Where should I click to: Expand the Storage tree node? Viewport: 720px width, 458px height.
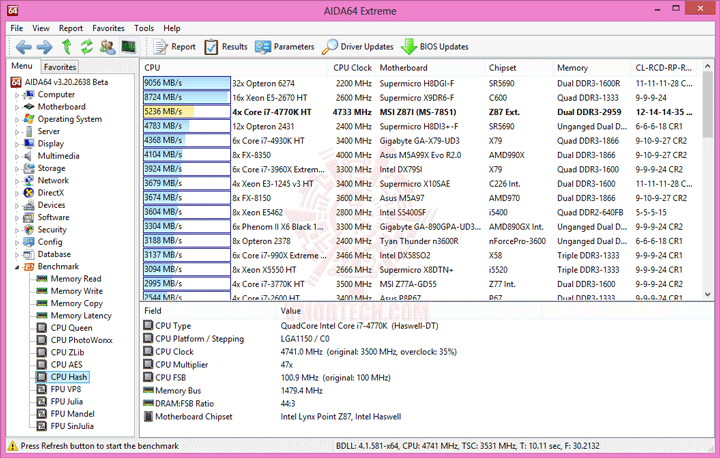pyautogui.click(x=17, y=169)
